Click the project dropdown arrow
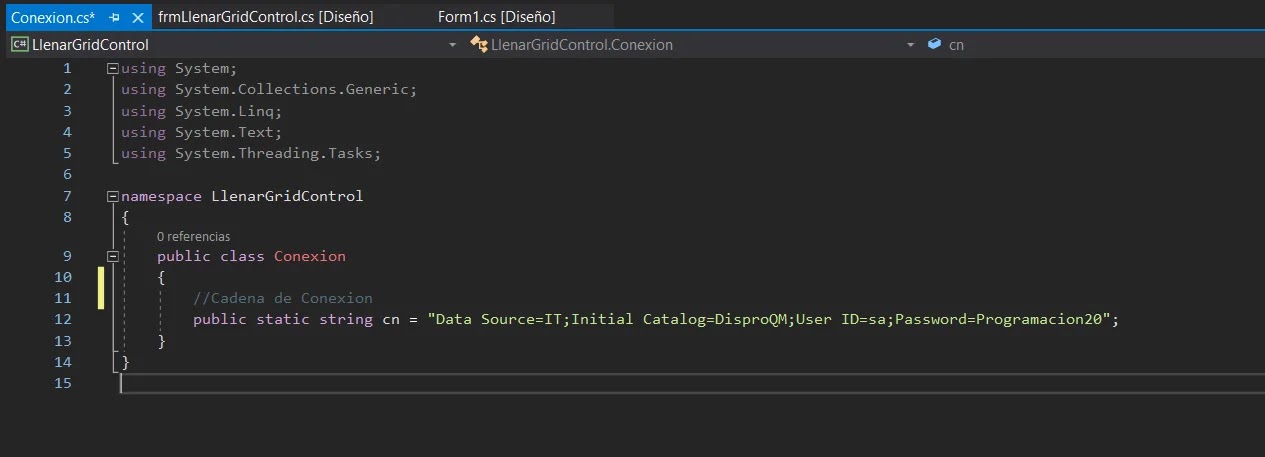This screenshot has height=457, width=1265. pos(452,45)
